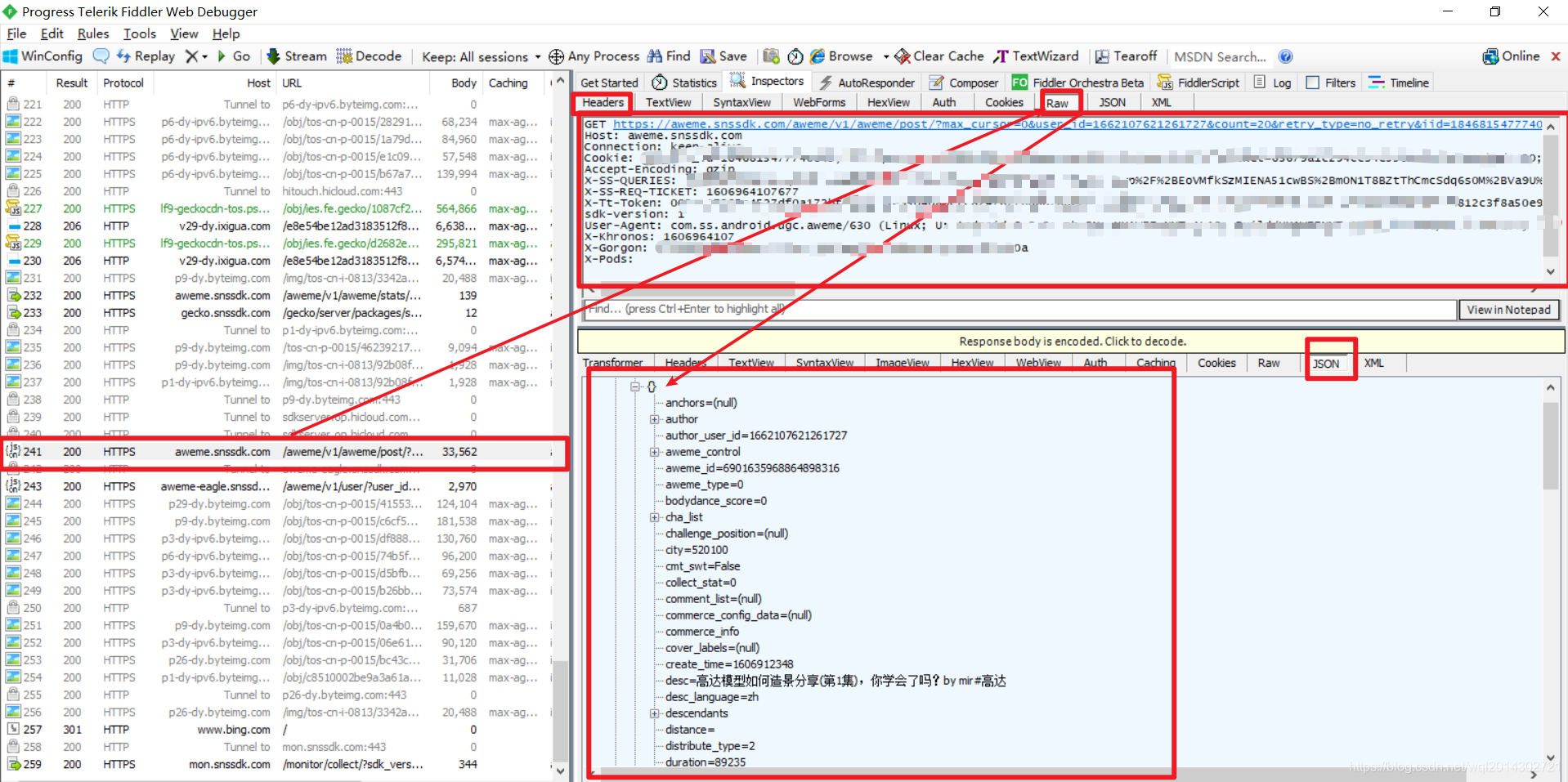Screen dimensions: 1568x782
Task: Open WinConfig tool
Action: [43, 56]
